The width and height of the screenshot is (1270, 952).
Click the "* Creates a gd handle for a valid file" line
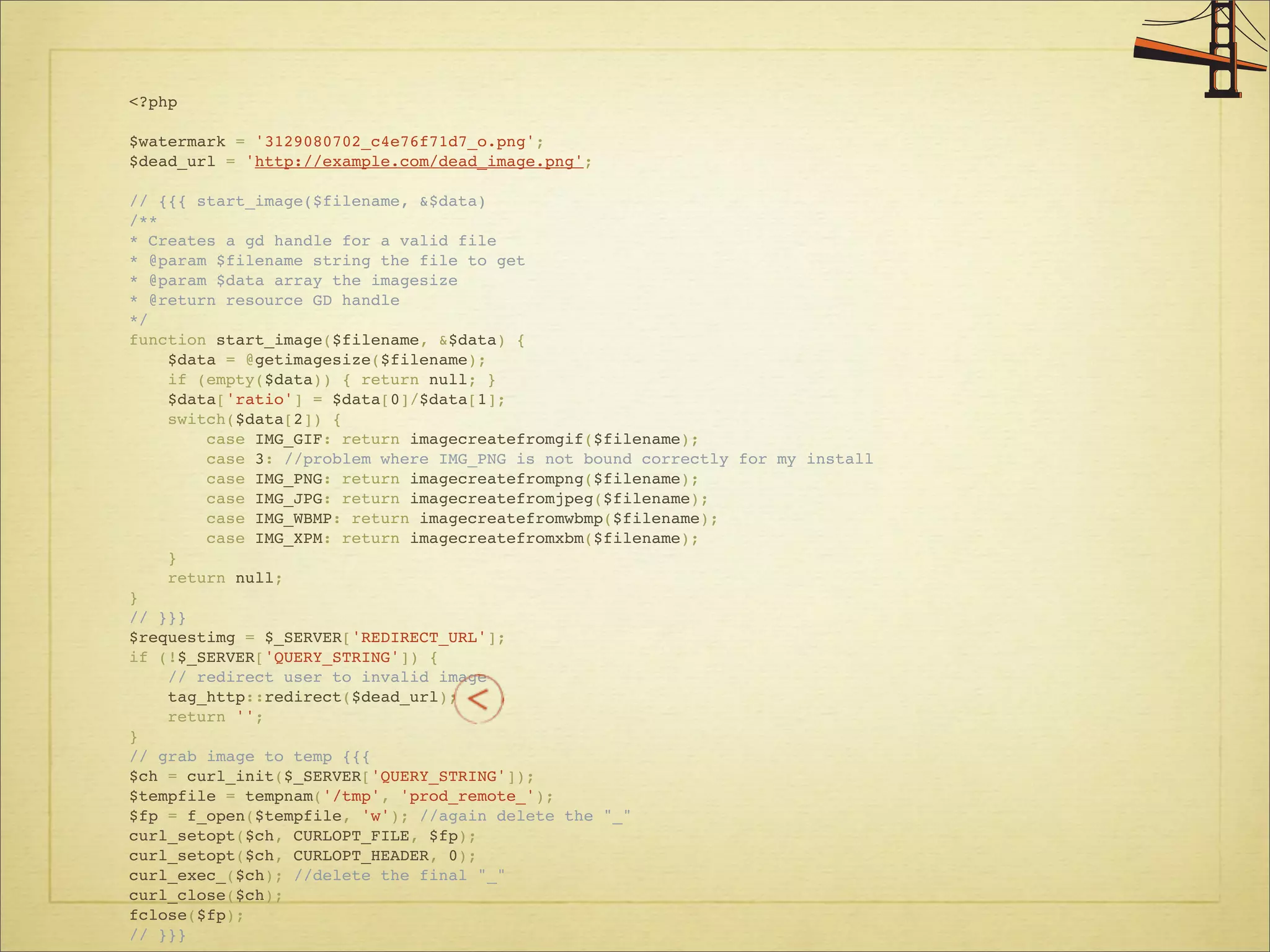point(313,241)
